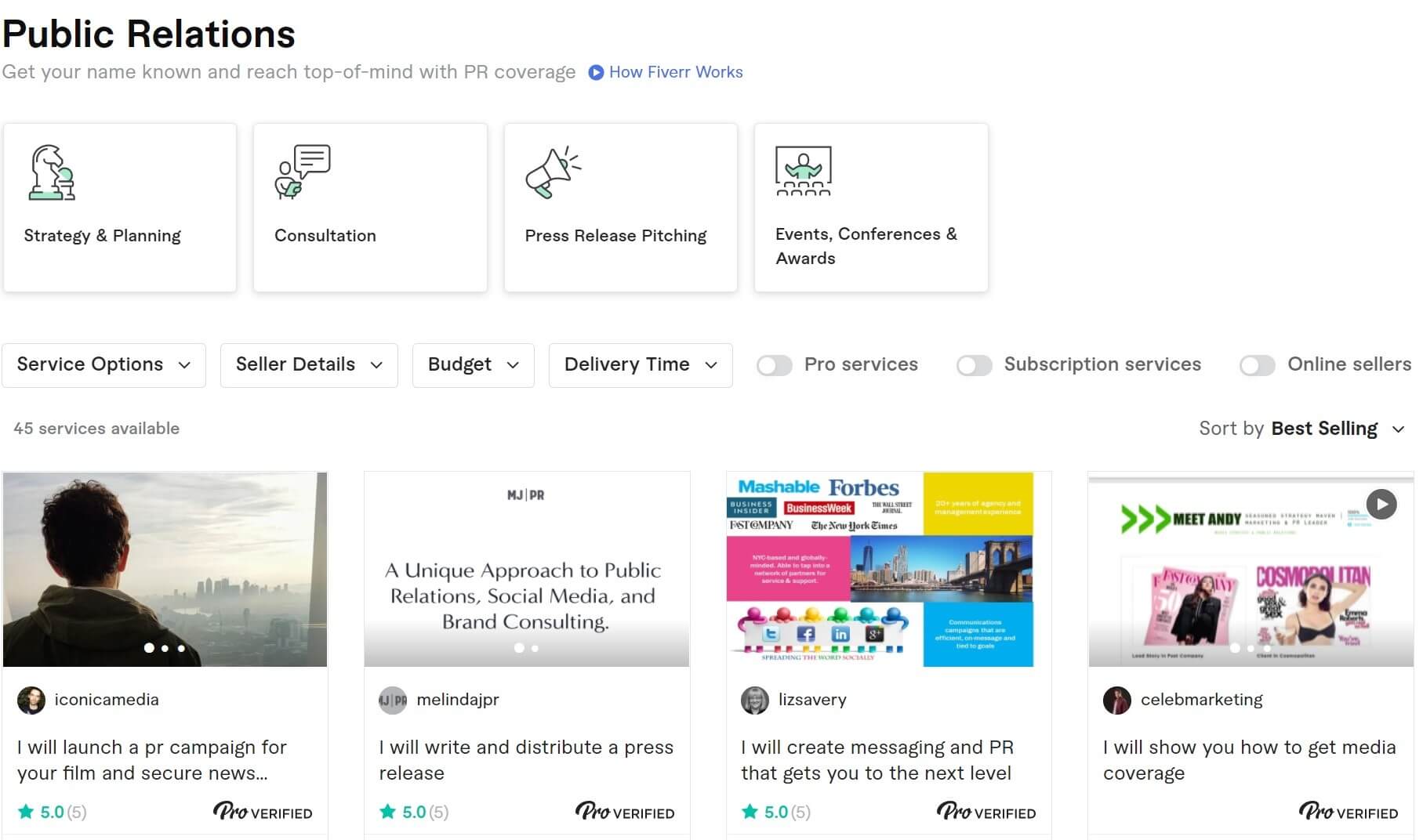Click the iconicamedia gig thumbnail image
Screen dimensions: 1423x840
tap(165, 569)
